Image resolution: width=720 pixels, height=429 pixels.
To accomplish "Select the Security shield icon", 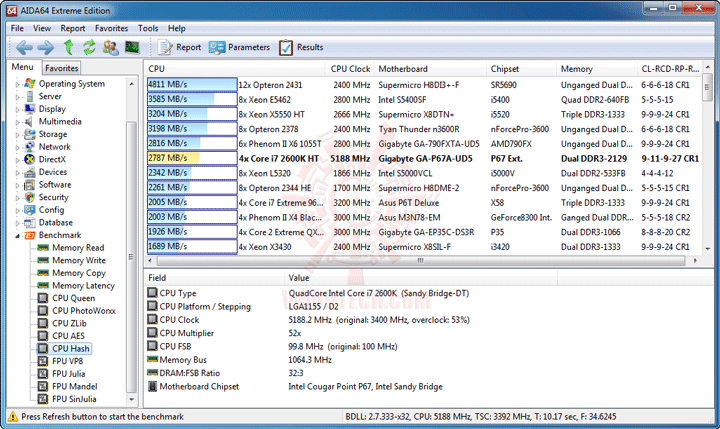I will 29,198.
